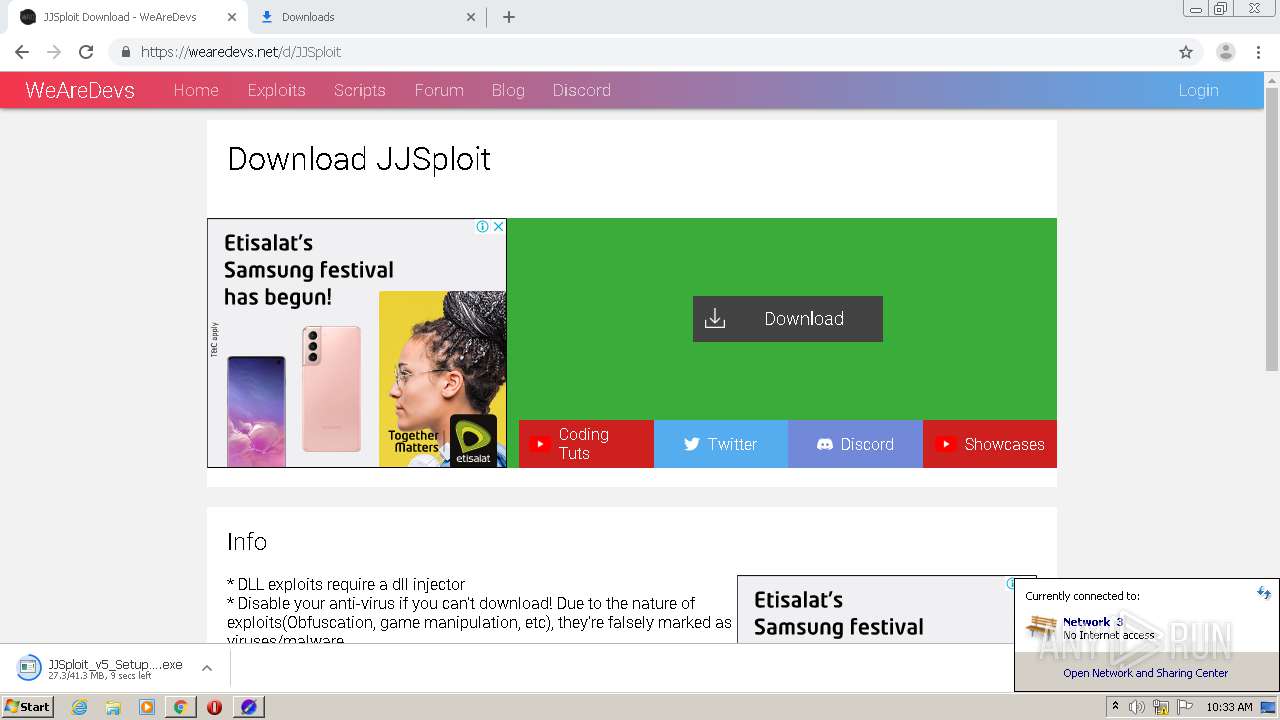1280x720 pixels.
Task: Open the Home nav item
Action: coord(196,90)
